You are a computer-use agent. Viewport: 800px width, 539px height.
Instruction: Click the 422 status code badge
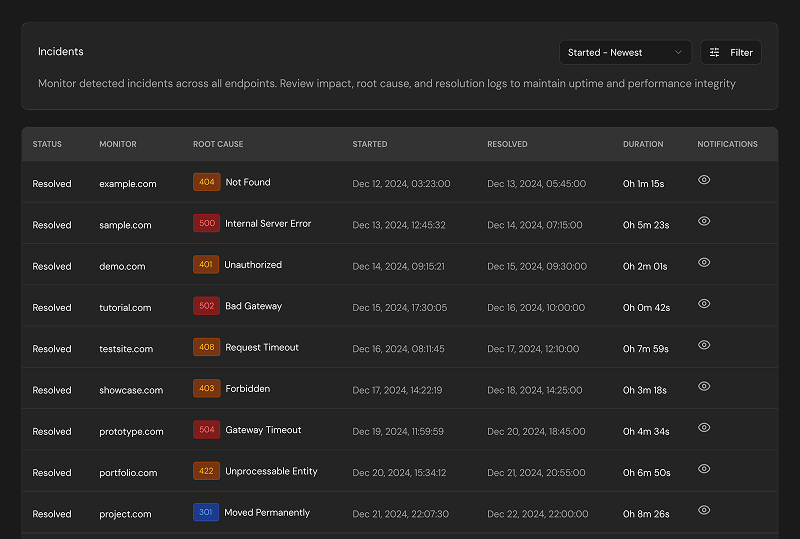(207, 472)
